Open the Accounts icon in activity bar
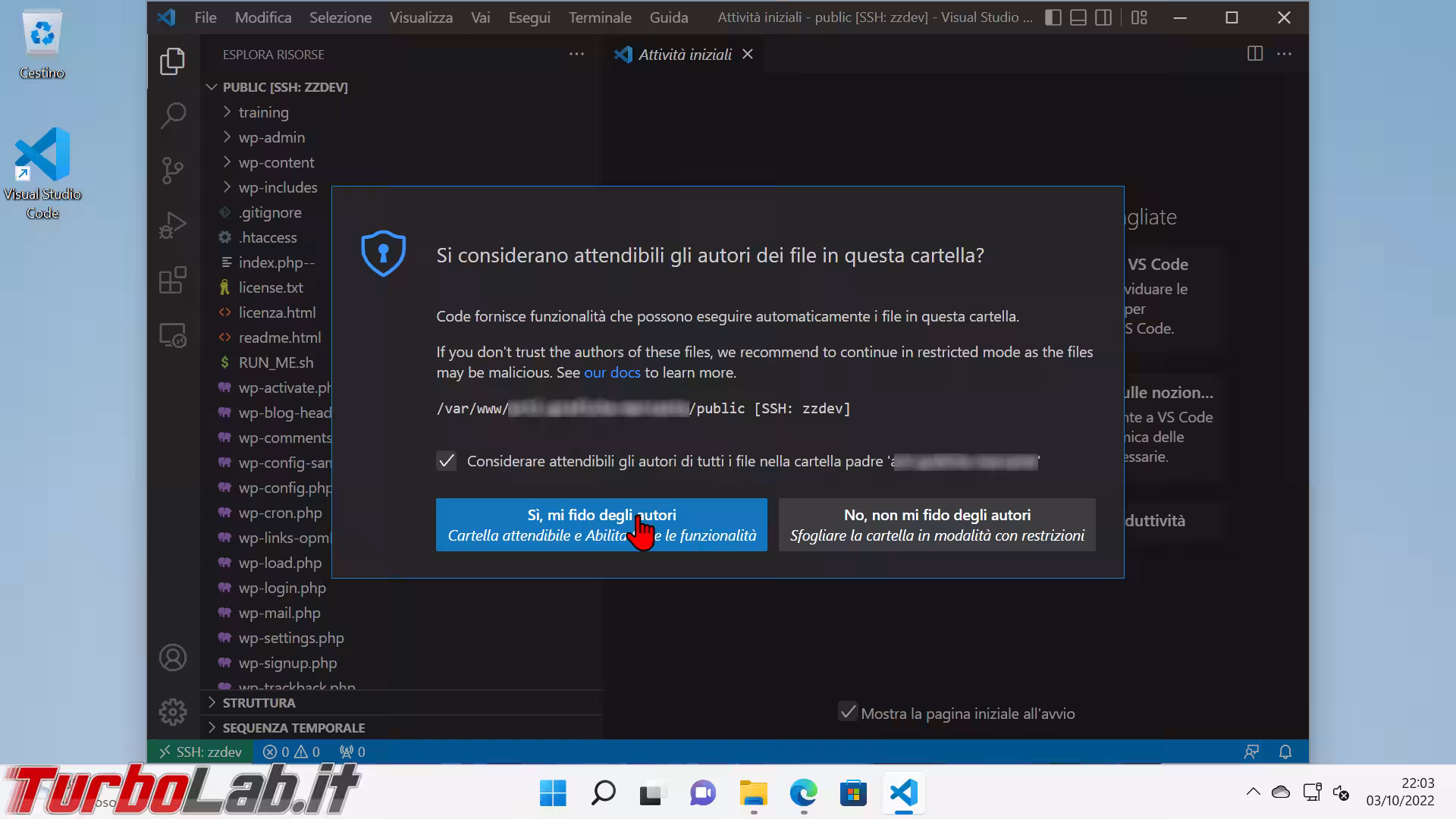1456x819 pixels. [173, 657]
